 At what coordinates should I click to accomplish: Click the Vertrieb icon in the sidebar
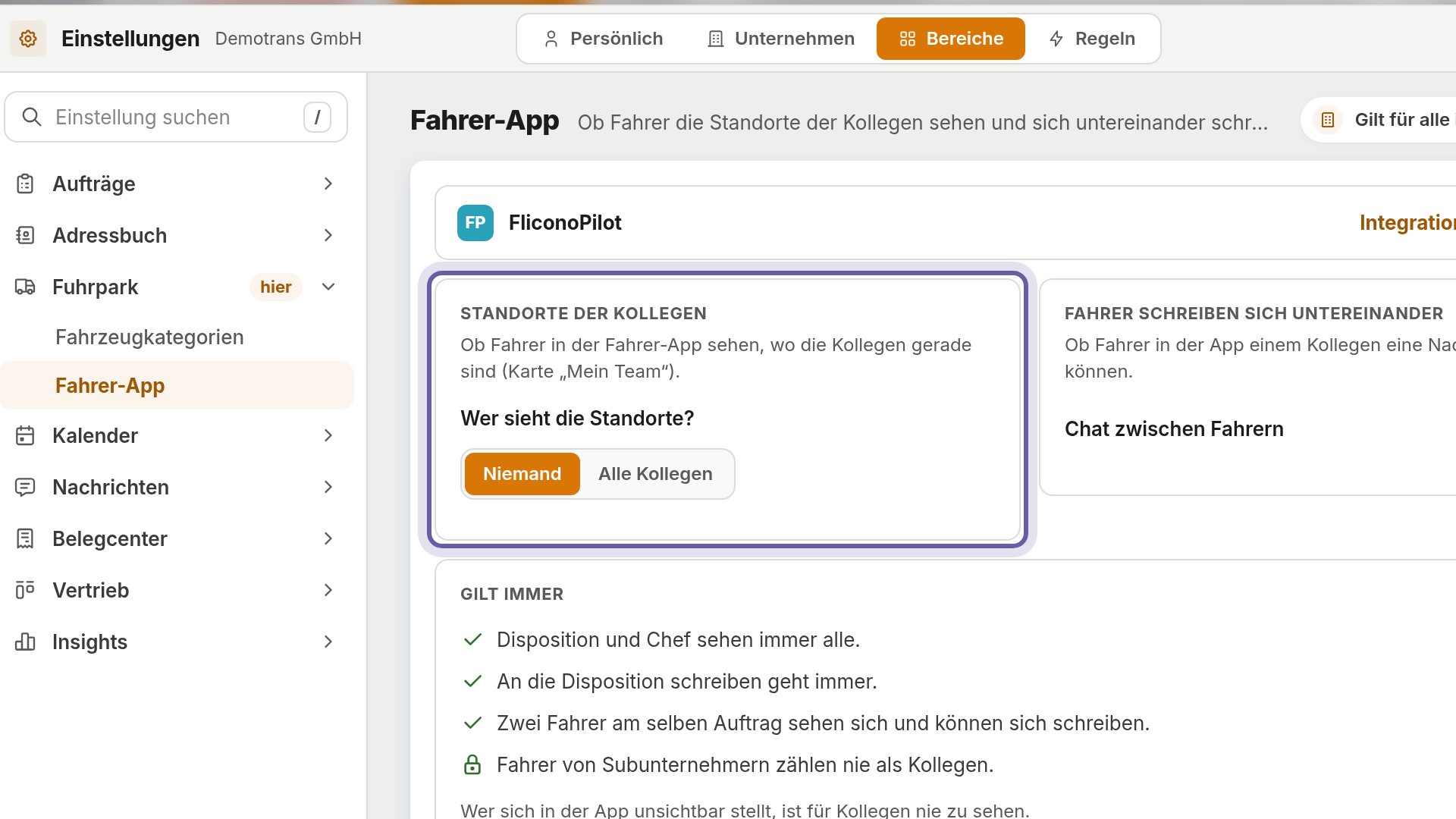coord(25,590)
